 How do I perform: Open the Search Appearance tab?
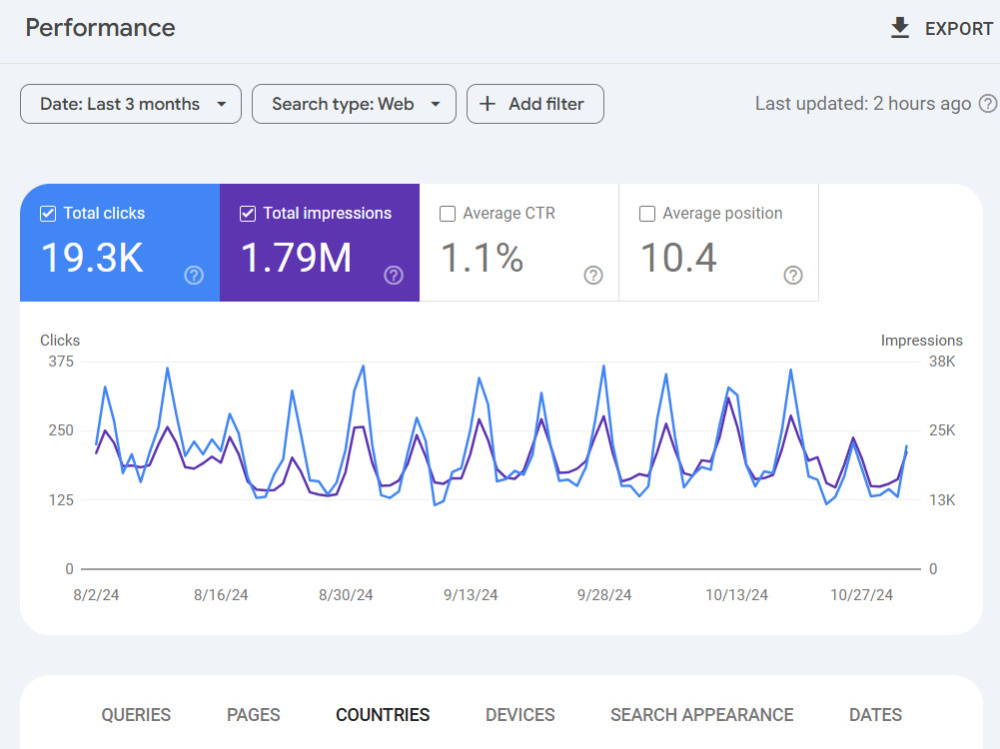click(x=702, y=715)
